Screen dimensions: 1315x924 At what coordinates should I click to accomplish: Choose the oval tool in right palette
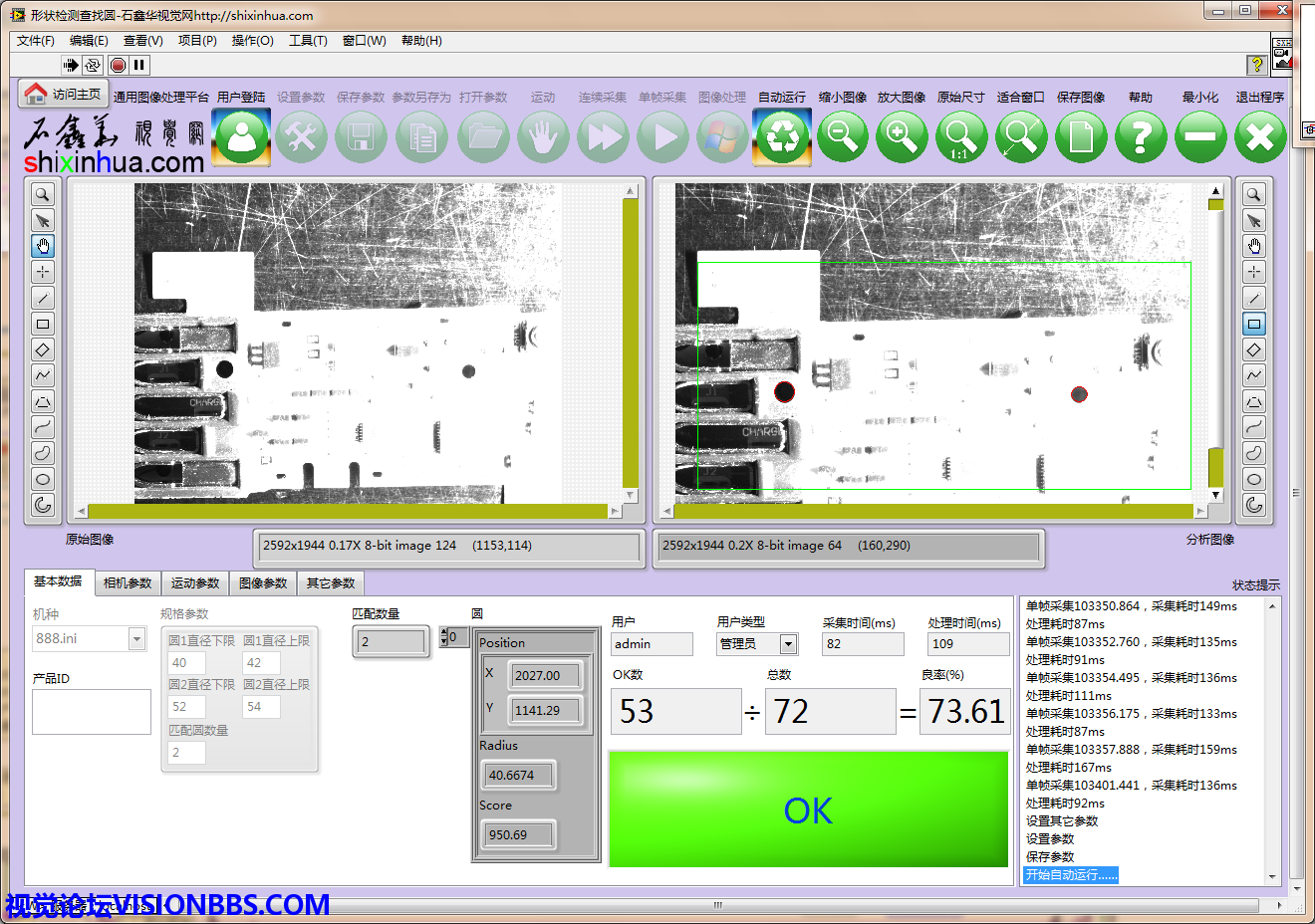(x=1254, y=479)
